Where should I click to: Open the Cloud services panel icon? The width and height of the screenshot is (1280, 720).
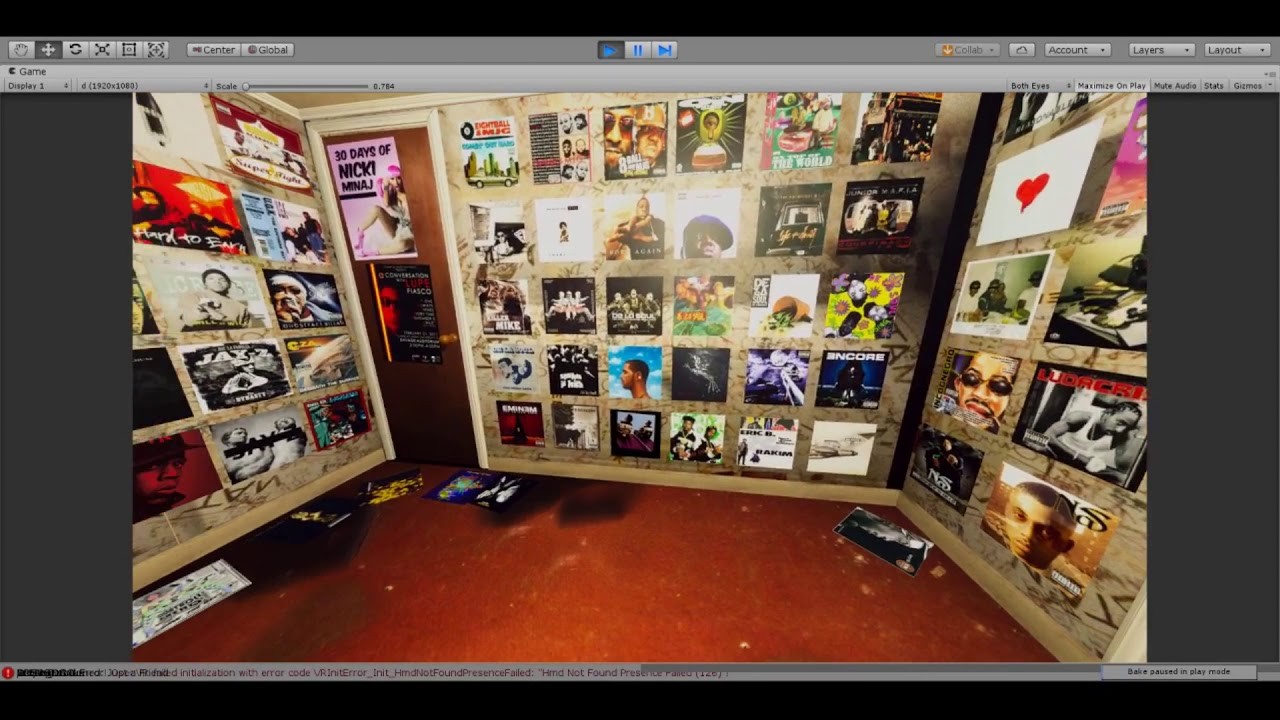[1021, 50]
